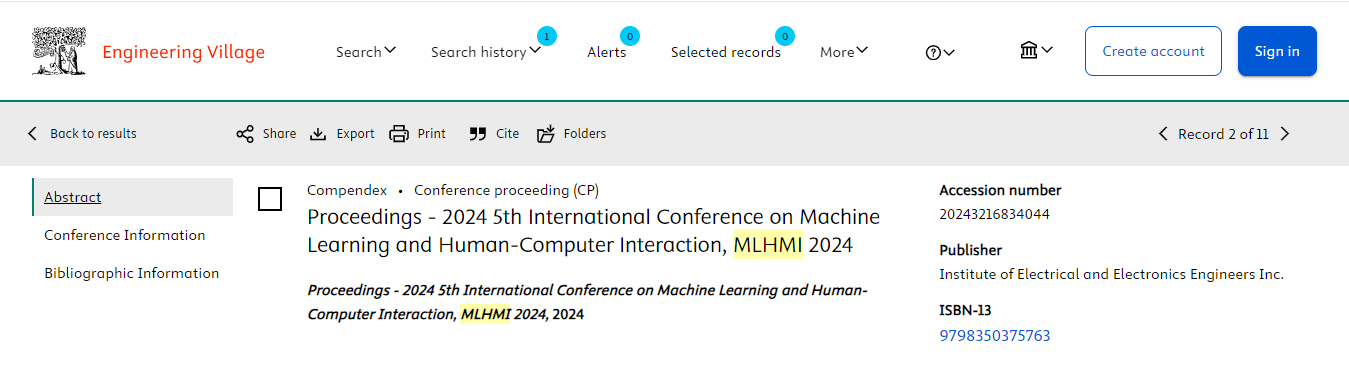Click the Engineering Village tree logo
Viewport: 1349px width, 365px height.
(x=60, y=52)
